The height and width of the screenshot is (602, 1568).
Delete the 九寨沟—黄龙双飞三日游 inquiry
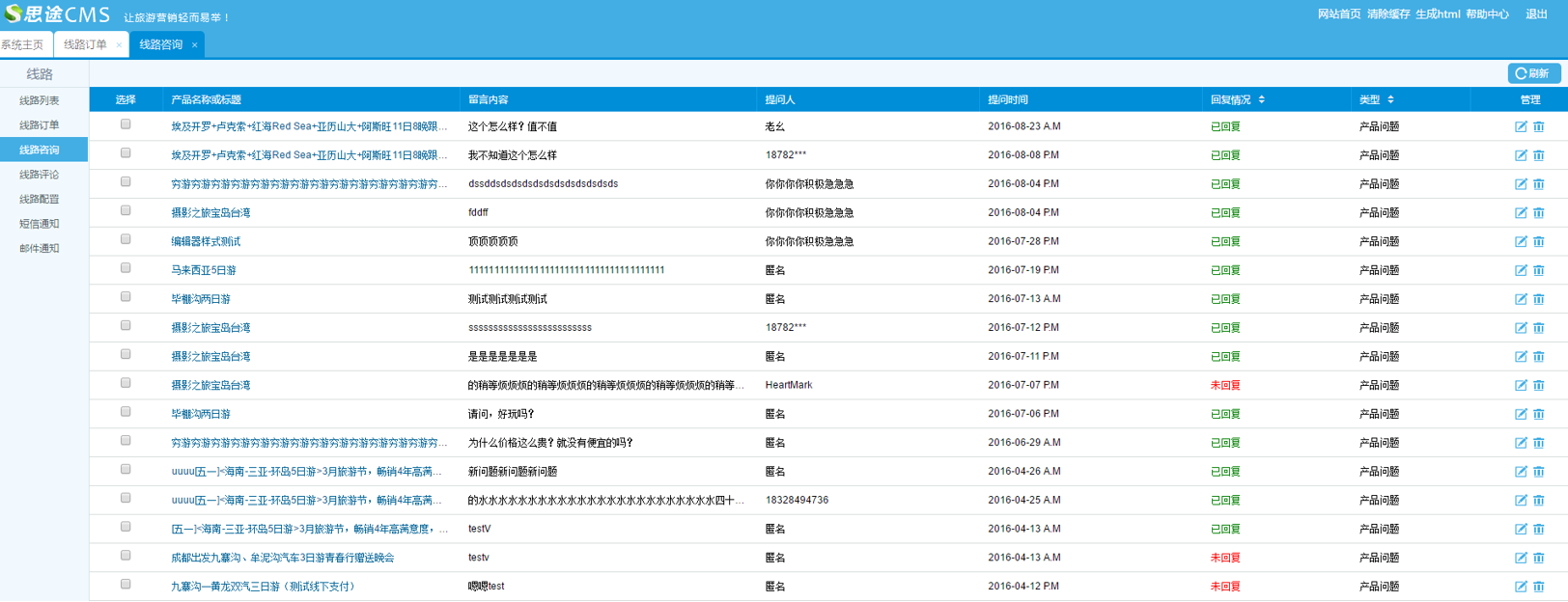[1539, 587]
